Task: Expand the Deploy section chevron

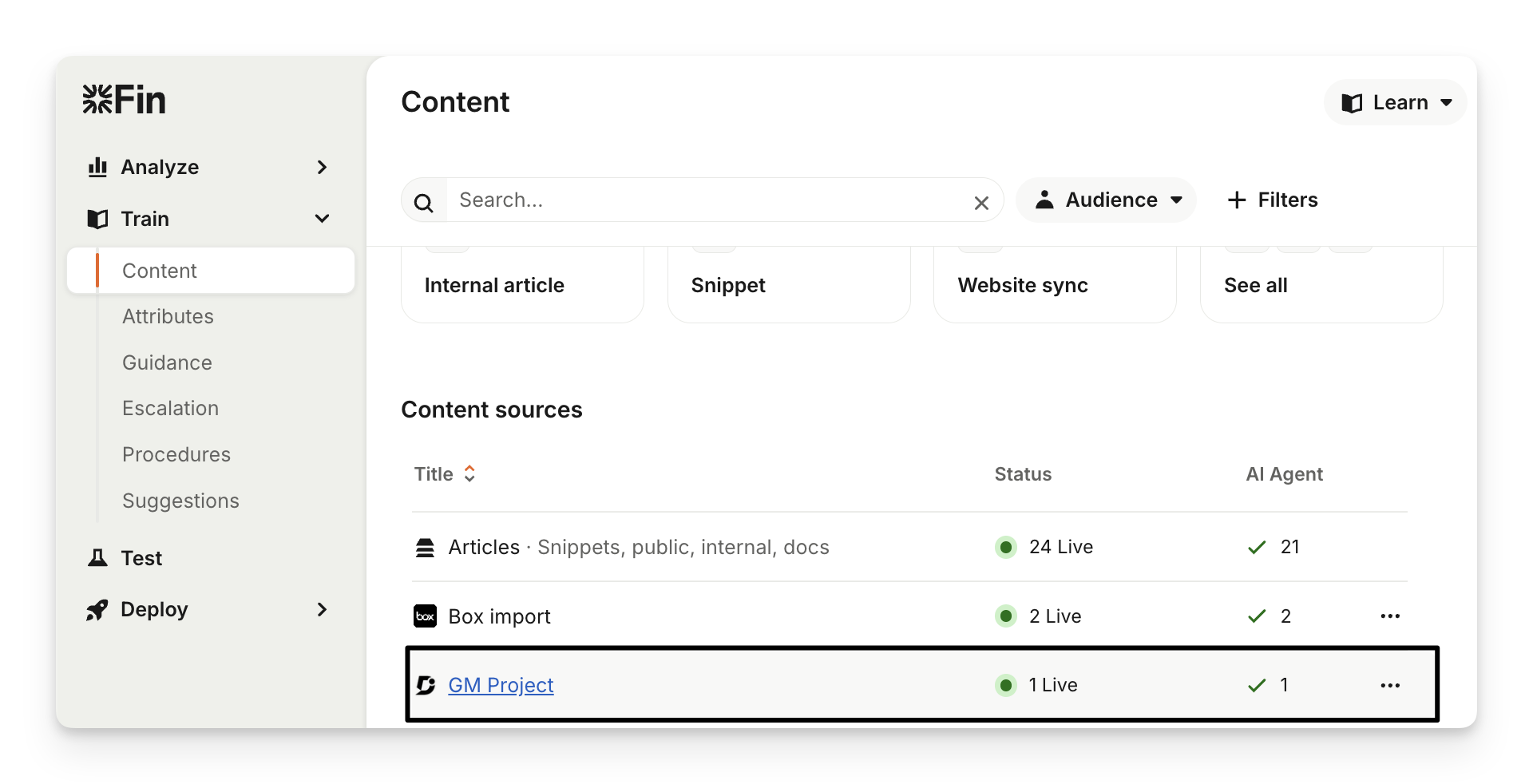Action: pos(322,610)
